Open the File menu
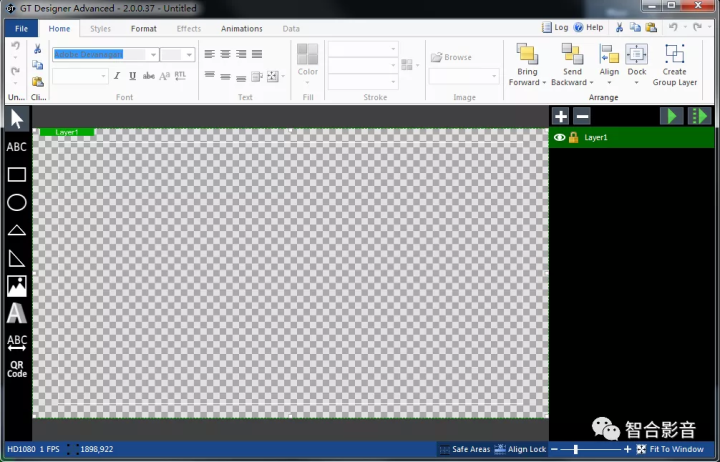The image size is (720, 462). point(22,28)
